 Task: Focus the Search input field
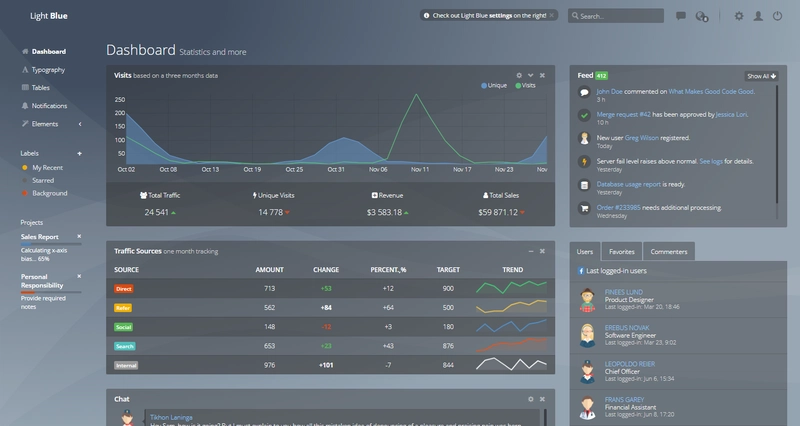(x=616, y=16)
